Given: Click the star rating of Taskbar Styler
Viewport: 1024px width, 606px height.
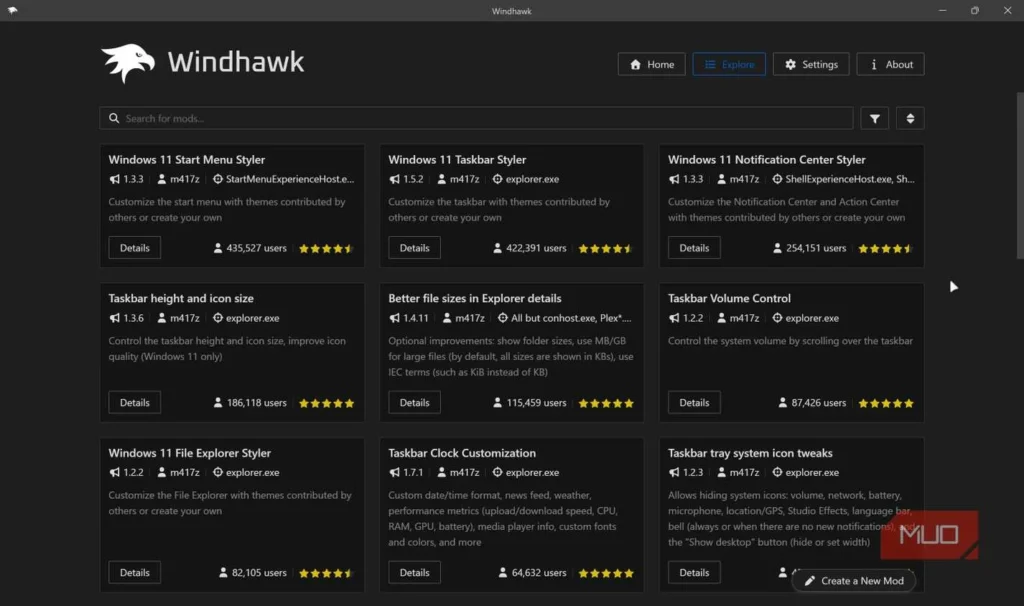Looking at the screenshot, I should tap(605, 248).
